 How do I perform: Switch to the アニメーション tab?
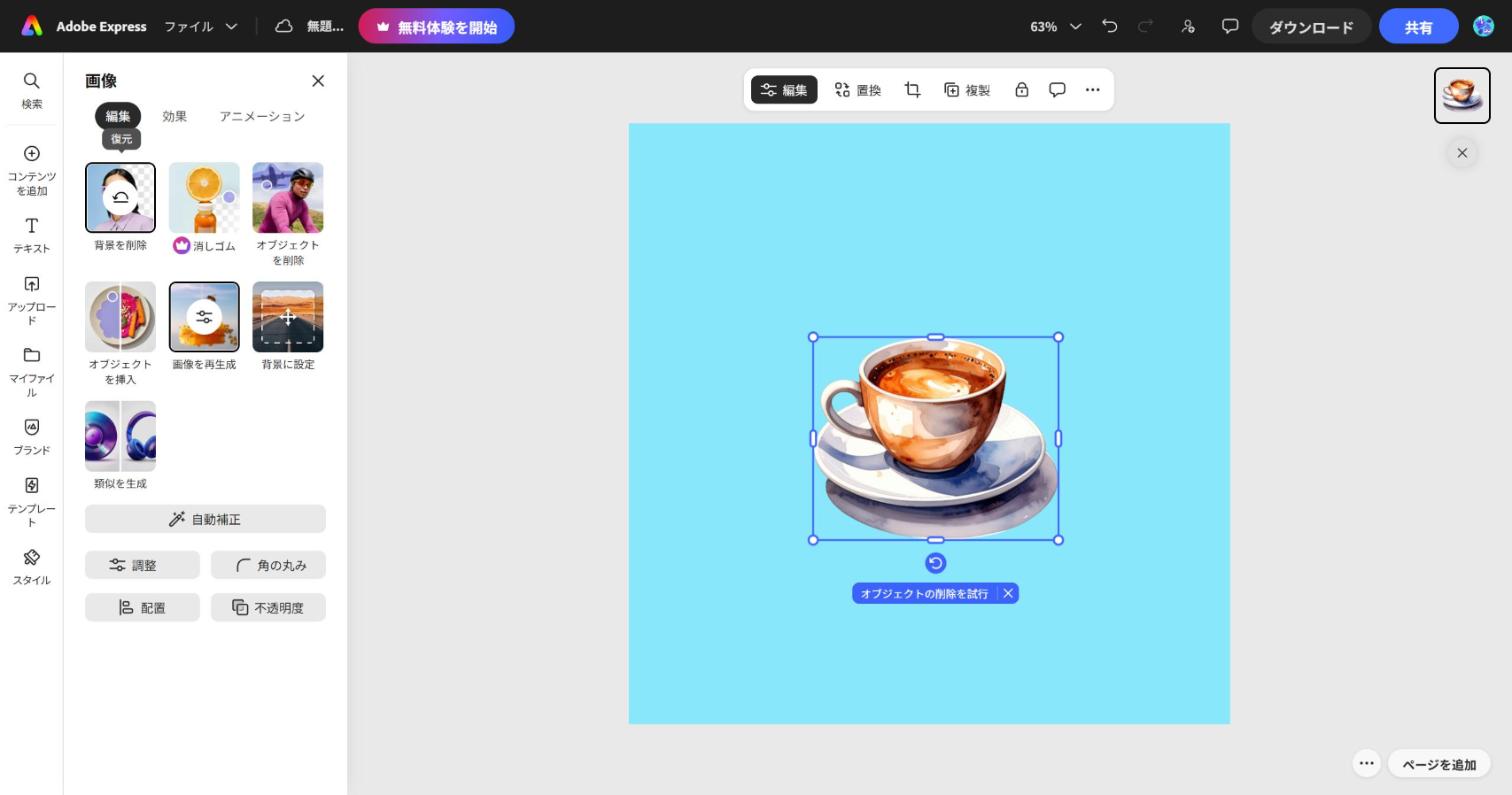point(262,117)
